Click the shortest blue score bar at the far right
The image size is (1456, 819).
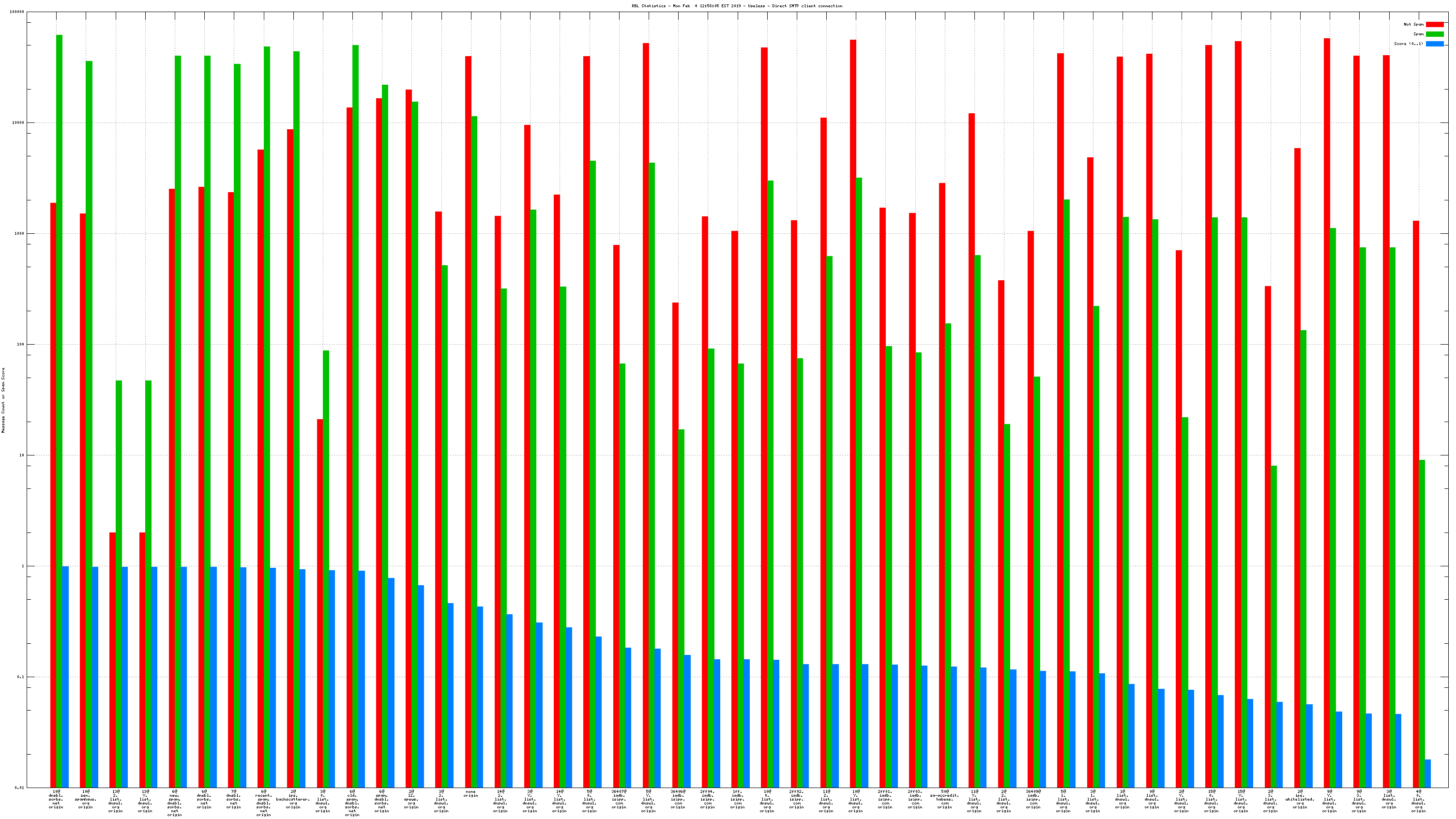pyautogui.click(x=1428, y=773)
